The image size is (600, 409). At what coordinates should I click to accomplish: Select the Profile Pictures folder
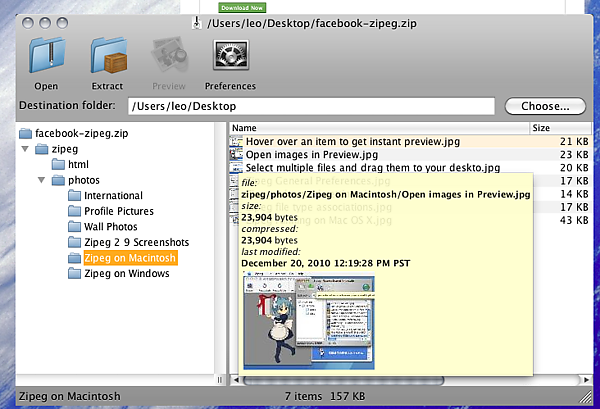[118, 211]
